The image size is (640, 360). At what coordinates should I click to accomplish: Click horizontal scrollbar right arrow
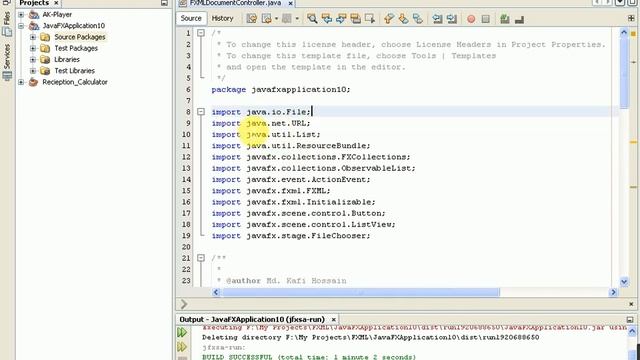[x=613, y=292]
